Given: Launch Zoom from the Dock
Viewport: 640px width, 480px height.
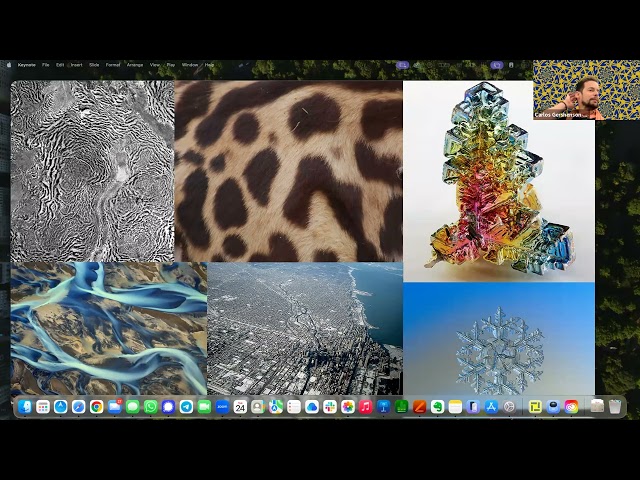Looking at the screenshot, I should tap(222, 407).
